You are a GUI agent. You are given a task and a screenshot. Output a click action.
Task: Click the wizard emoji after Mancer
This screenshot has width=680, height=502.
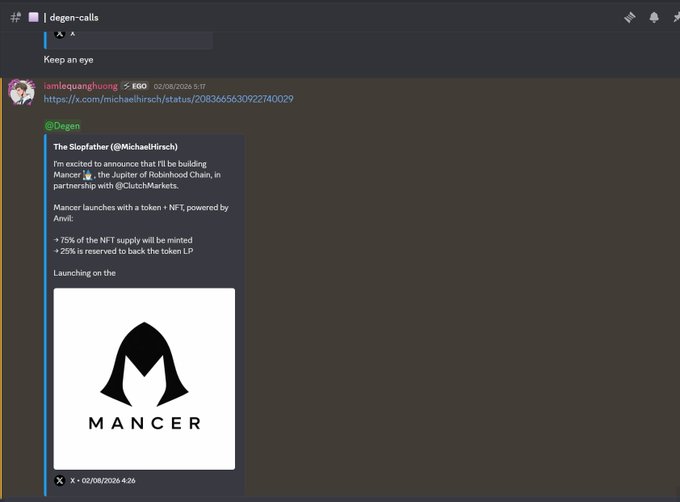click(88, 175)
